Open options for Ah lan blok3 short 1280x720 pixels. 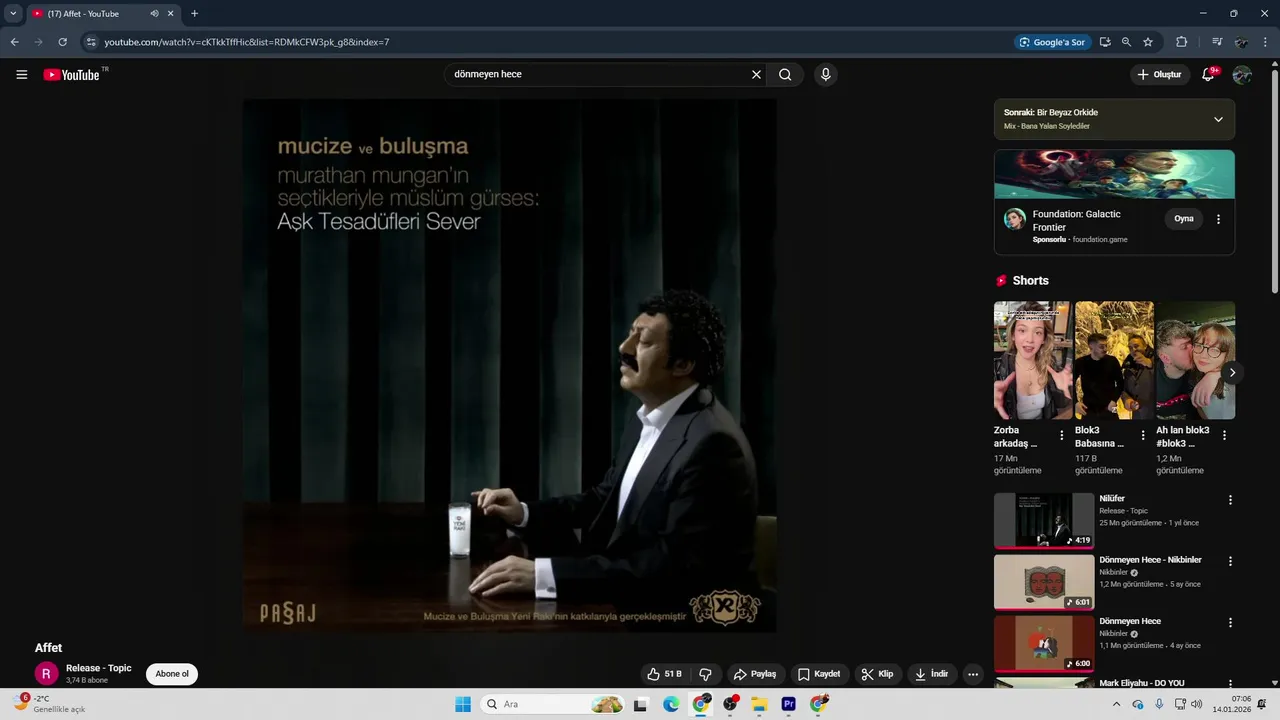(x=1224, y=436)
